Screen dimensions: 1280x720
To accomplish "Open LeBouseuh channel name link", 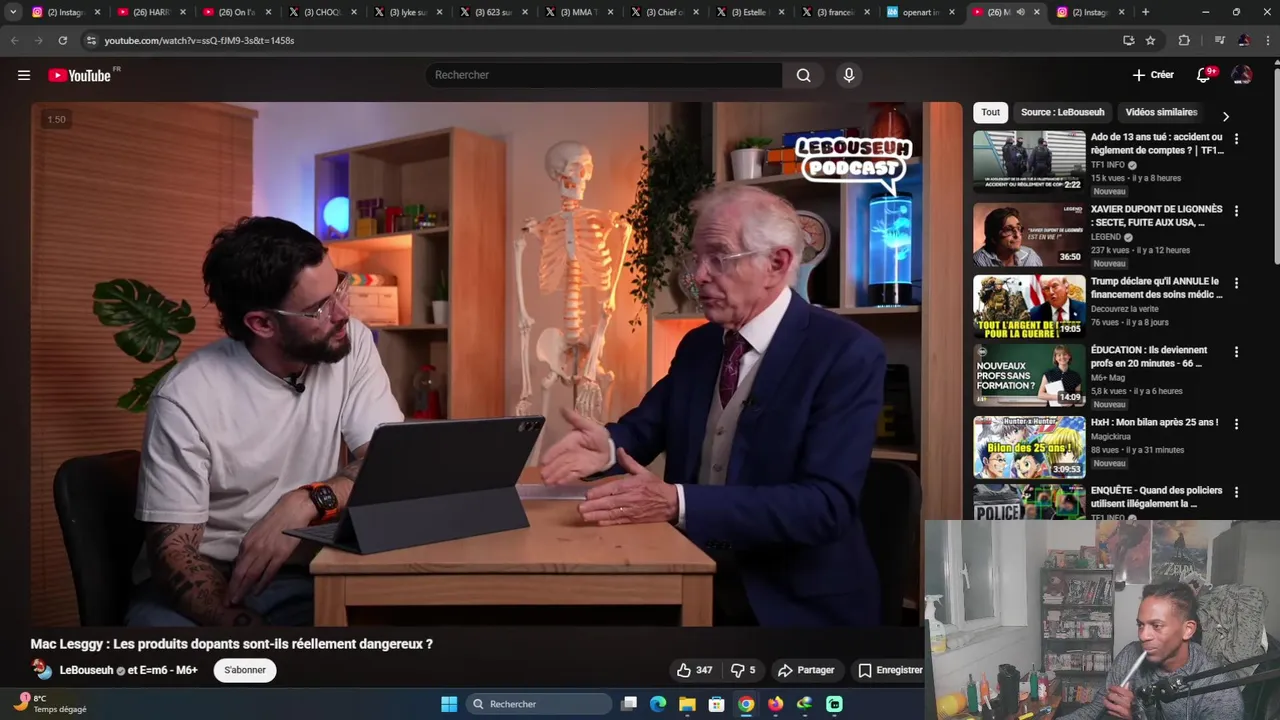I will coord(87,670).
